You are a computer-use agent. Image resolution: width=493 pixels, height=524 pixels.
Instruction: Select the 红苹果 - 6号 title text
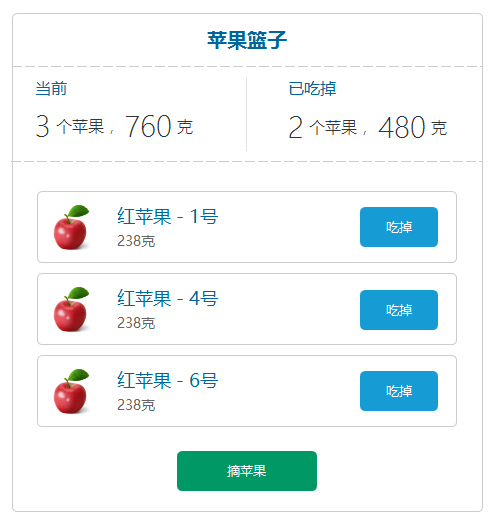pos(167,380)
